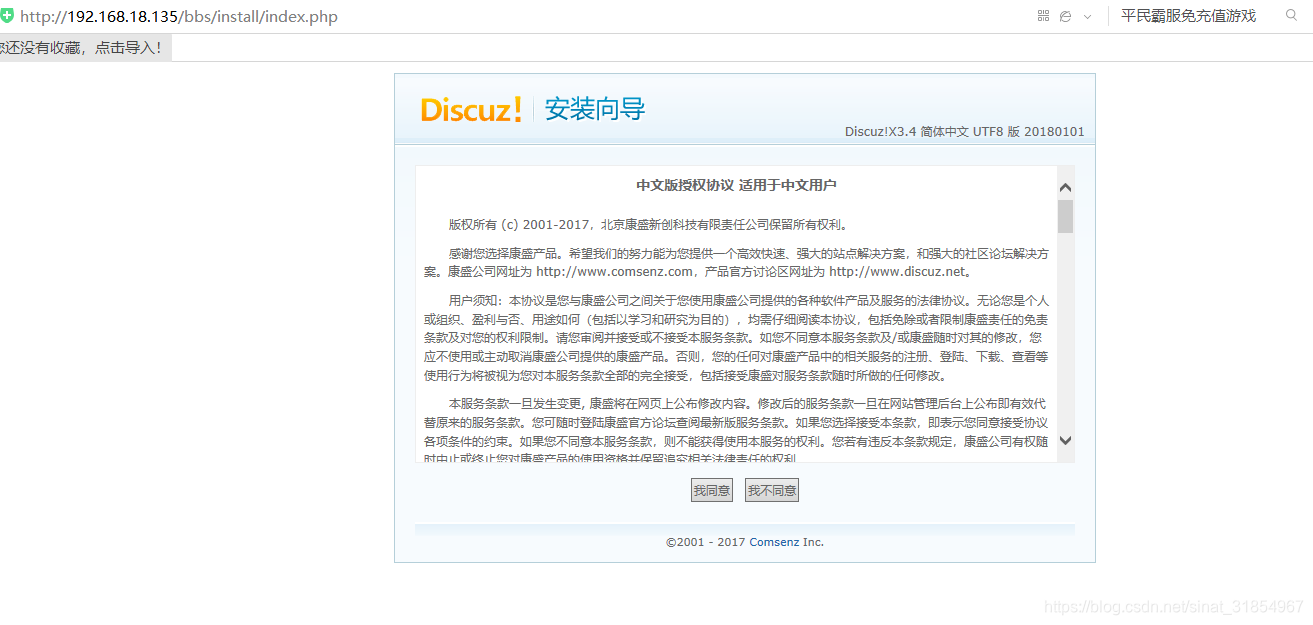Open the QR code icon in address bar
This screenshot has width=1313, height=625.
(1043, 16)
